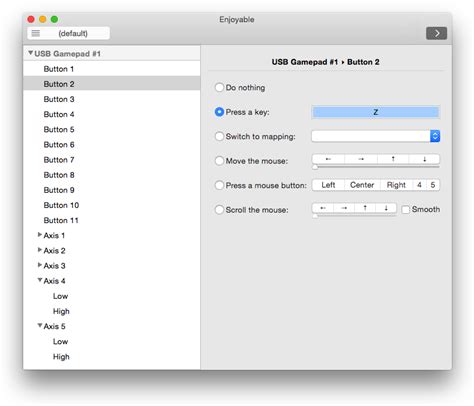Select Low under Axis 5
Viewport: 474px width, 406px height.
(x=112, y=341)
